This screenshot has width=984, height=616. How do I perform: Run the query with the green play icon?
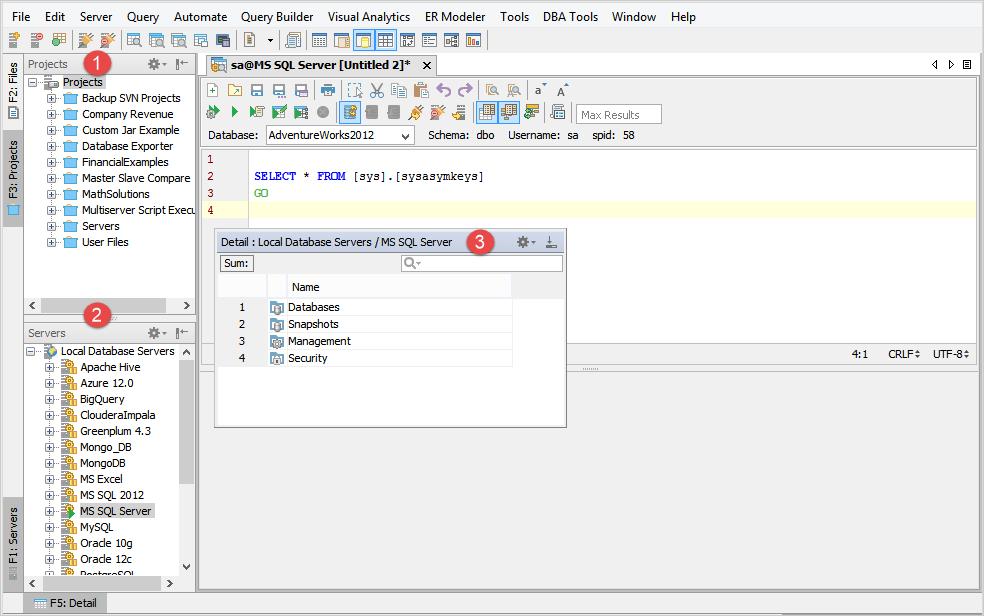point(234,113)
